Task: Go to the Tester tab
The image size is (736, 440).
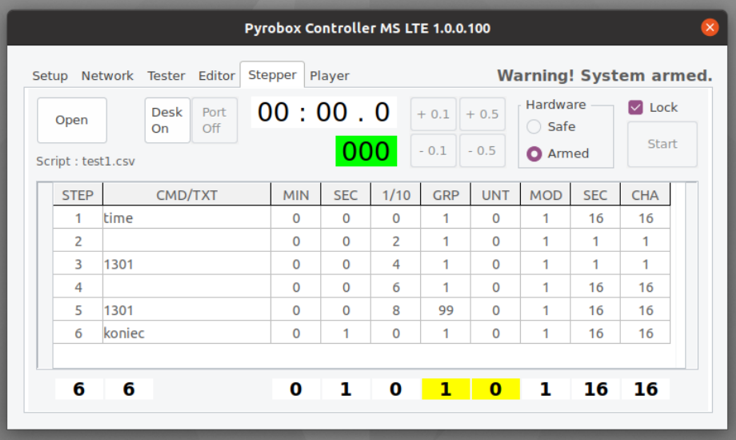Action: 166,76
